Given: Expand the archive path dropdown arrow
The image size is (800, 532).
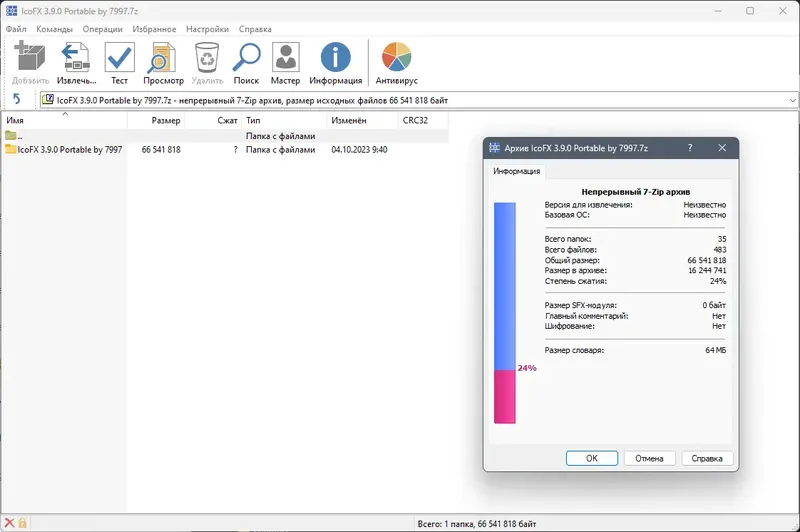Looking at the screenshot, I should (792, 100).
